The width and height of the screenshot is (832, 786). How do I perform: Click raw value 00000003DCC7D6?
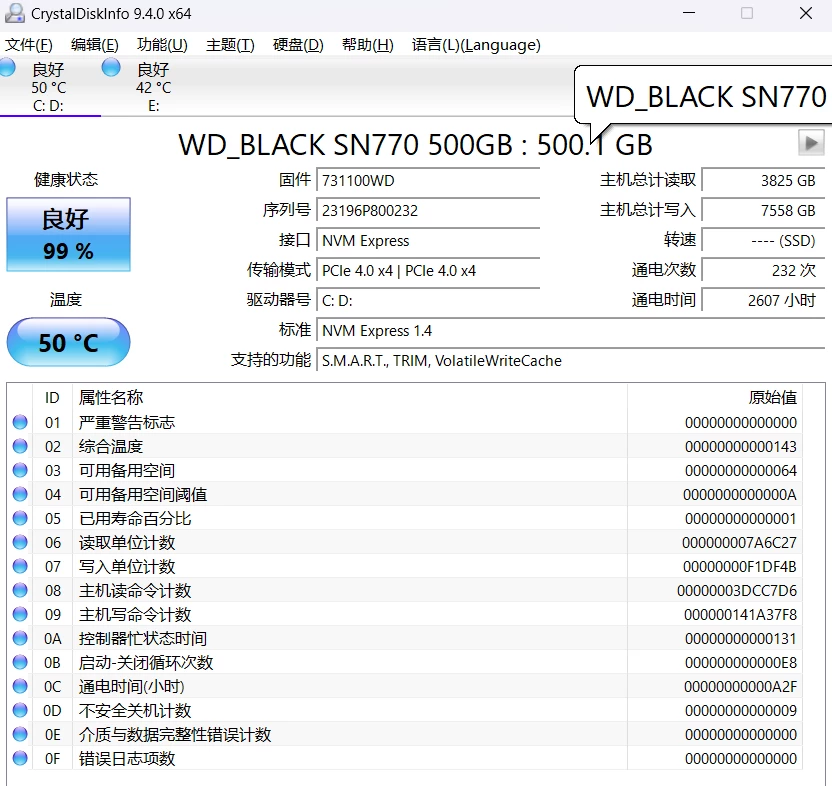pos(737,591)
